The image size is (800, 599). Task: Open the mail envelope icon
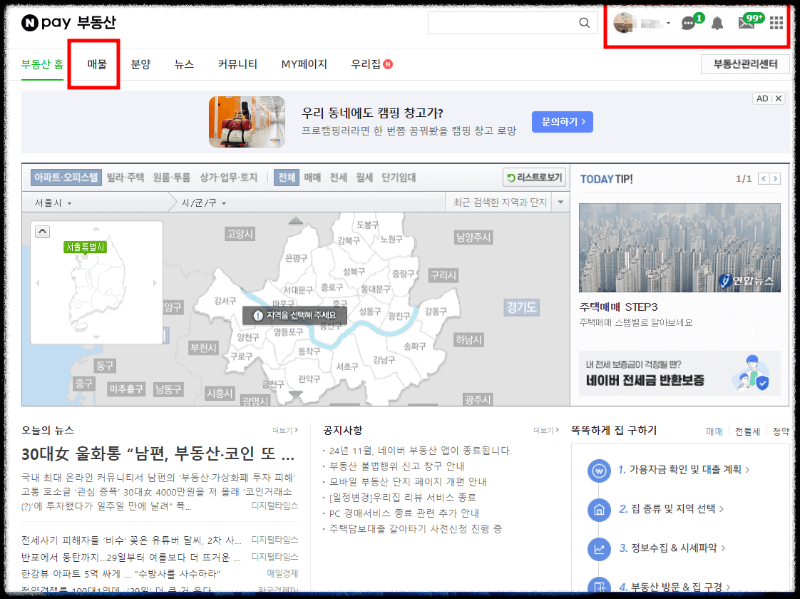[746, 23]
